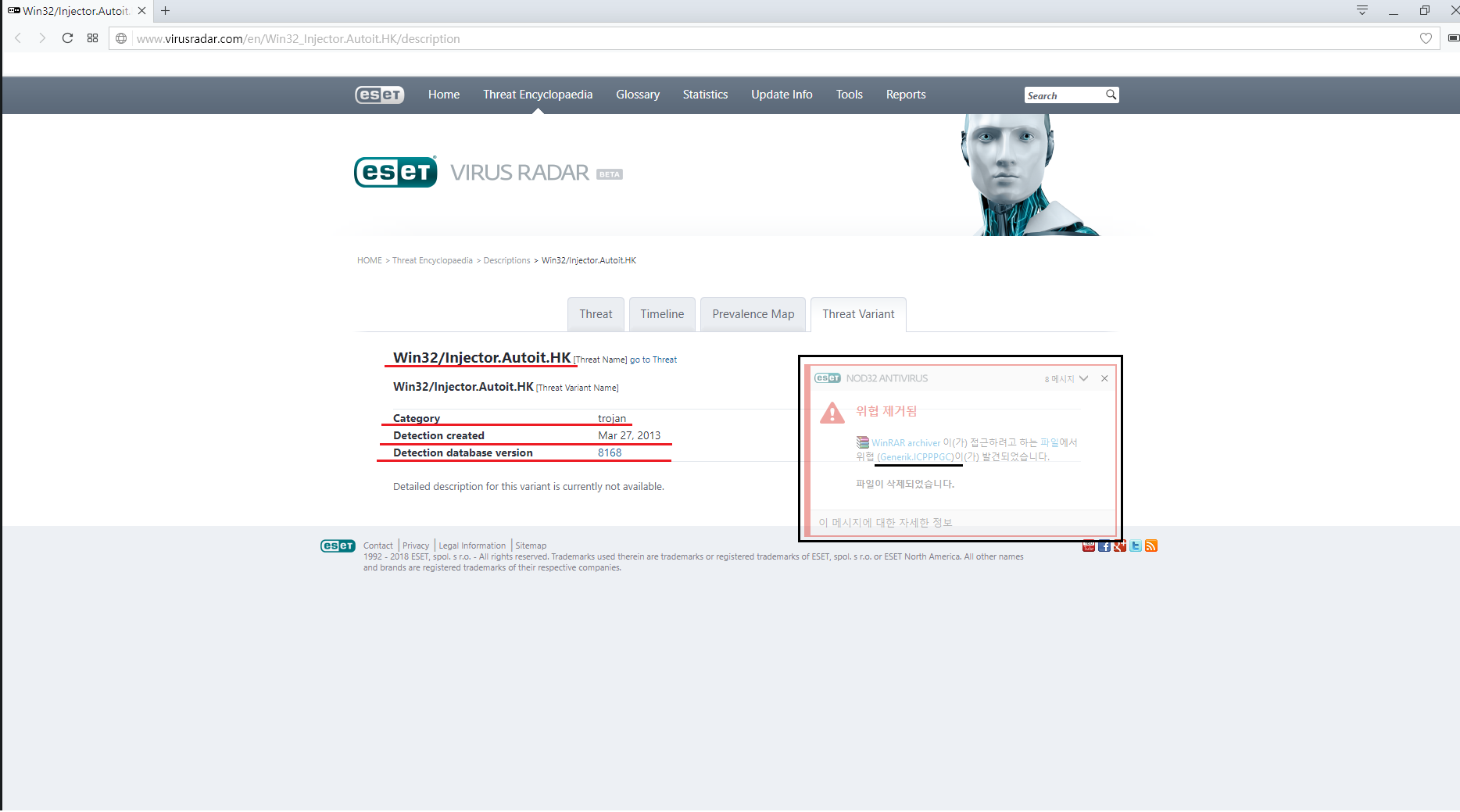
Task: Open the speed dial grid icon
Action: click(92, 38)
